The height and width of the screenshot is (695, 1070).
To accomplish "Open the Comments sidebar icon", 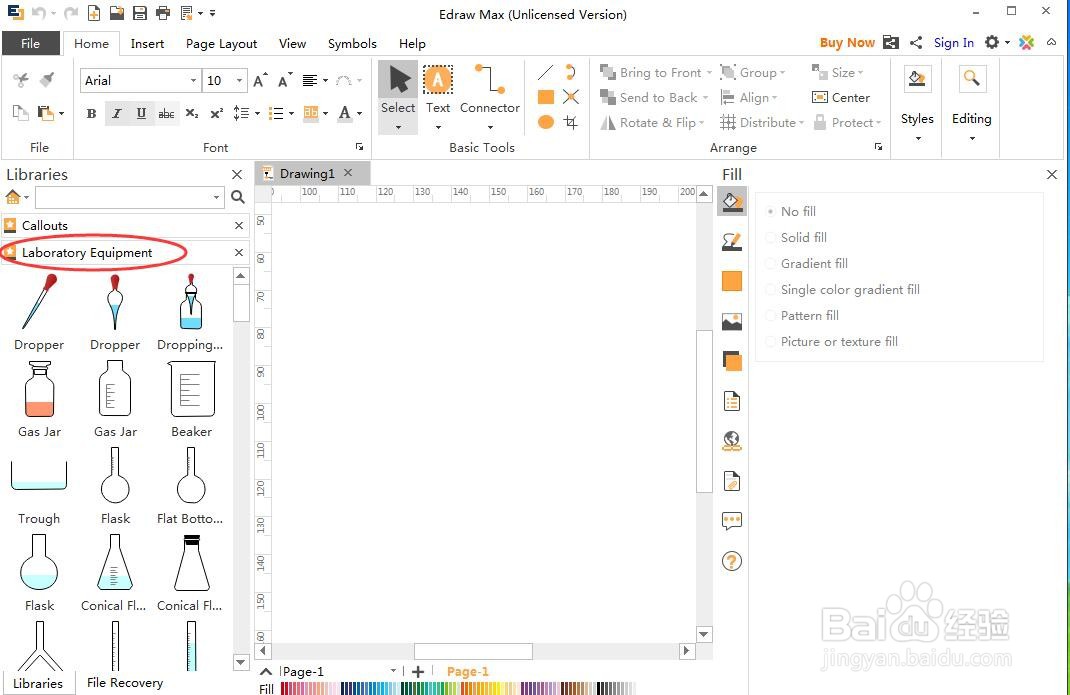I will coord(732,522).
